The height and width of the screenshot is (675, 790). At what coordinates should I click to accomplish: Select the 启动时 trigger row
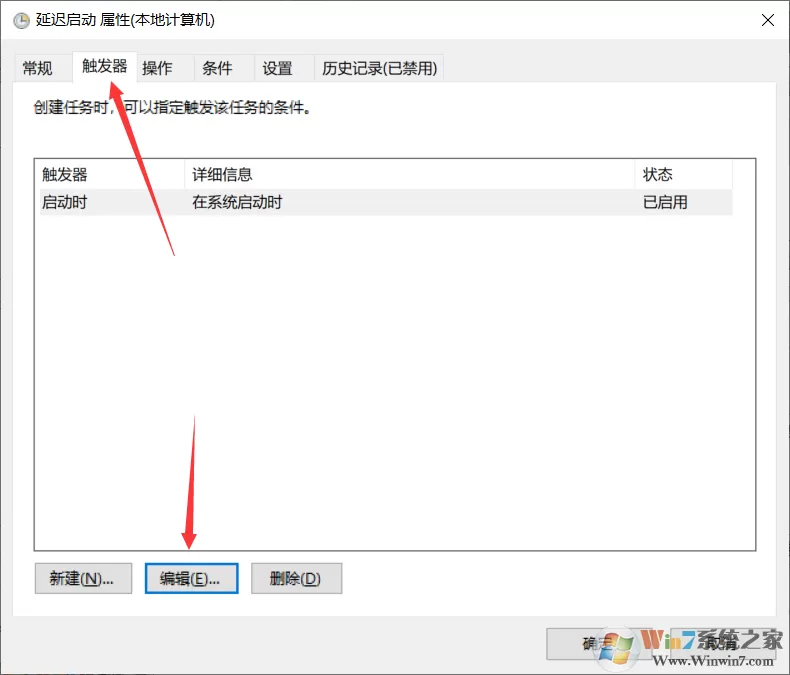coord(386,202)
